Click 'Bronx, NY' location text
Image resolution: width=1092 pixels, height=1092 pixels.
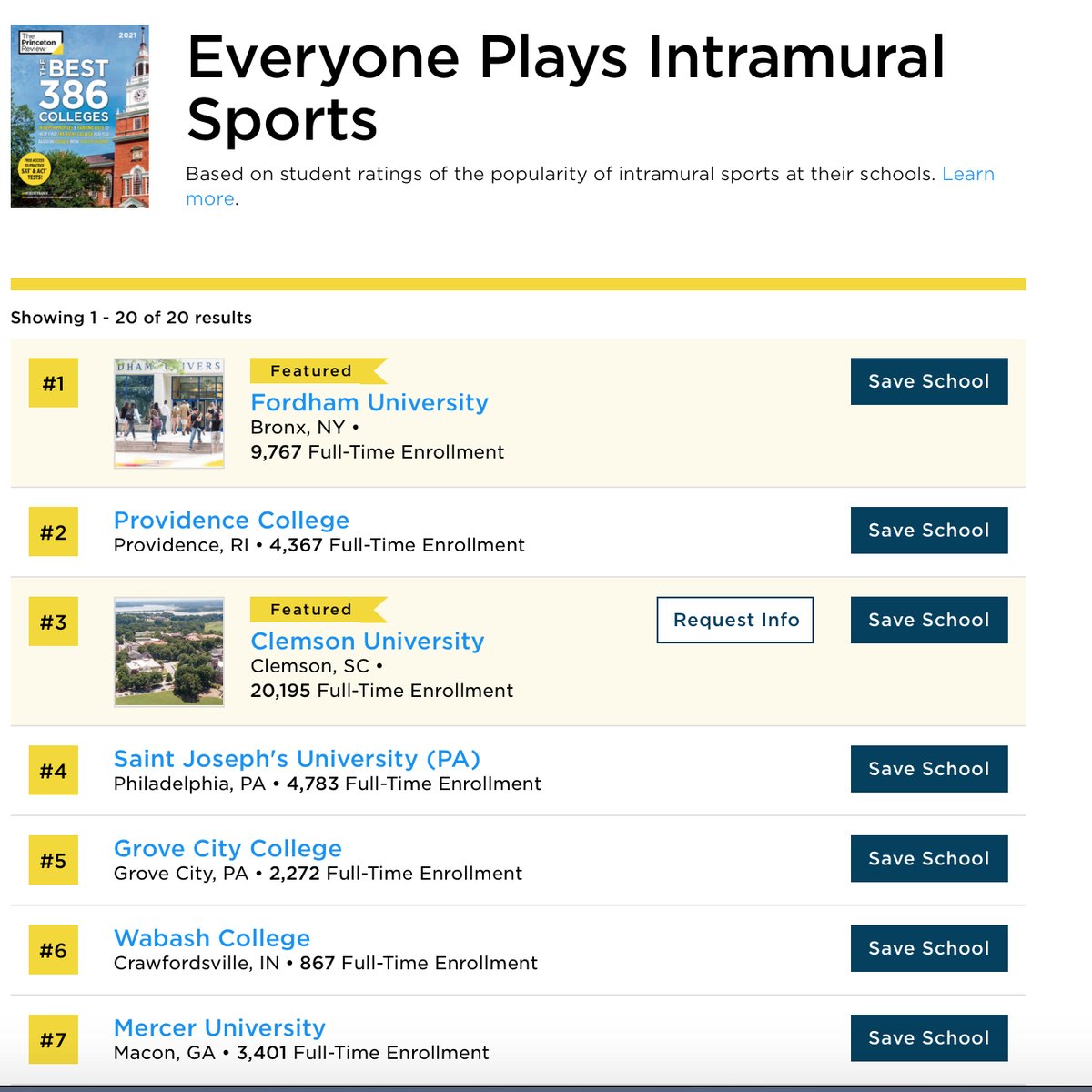click(298, 428)
